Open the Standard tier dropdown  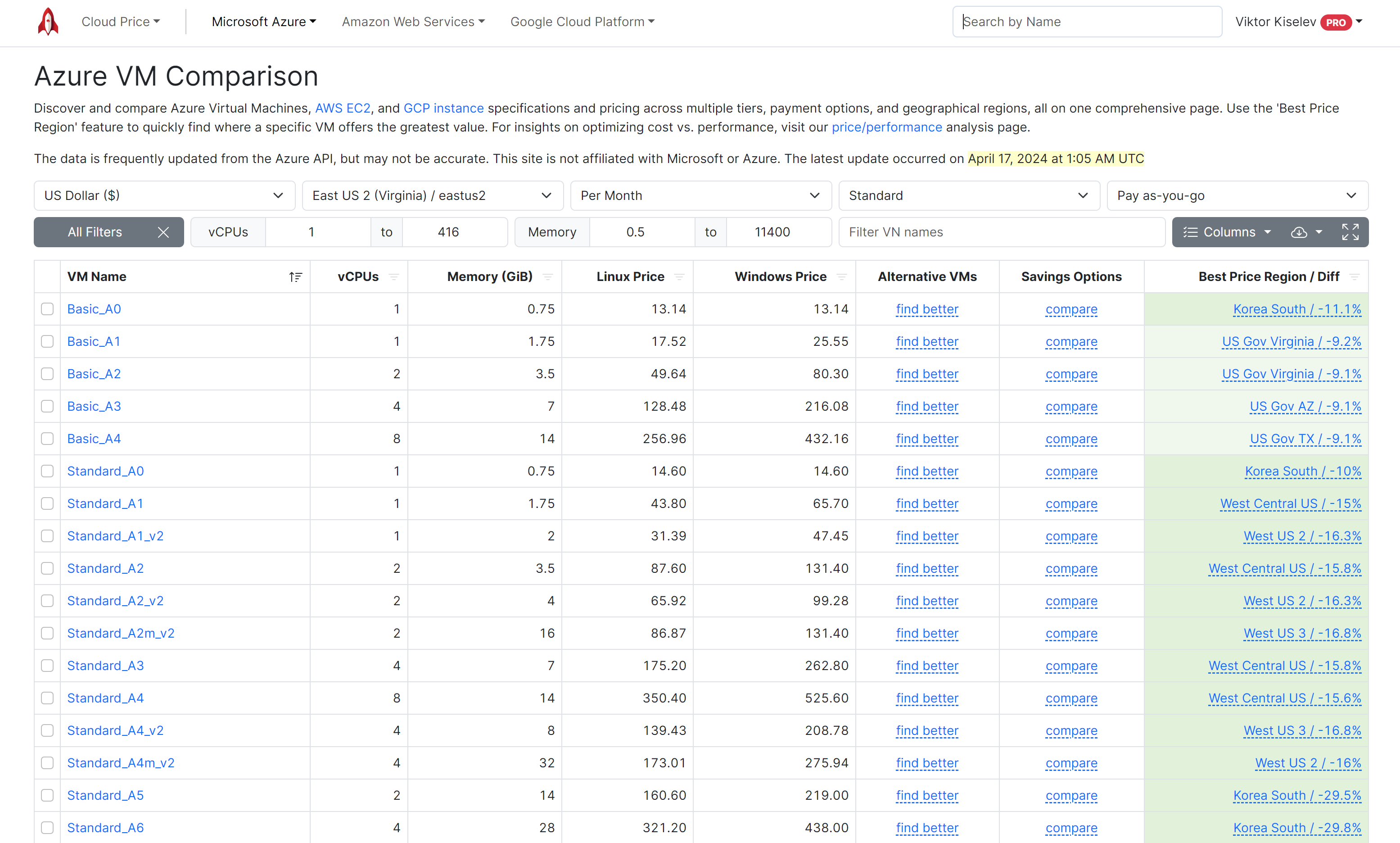pos(969,195)
